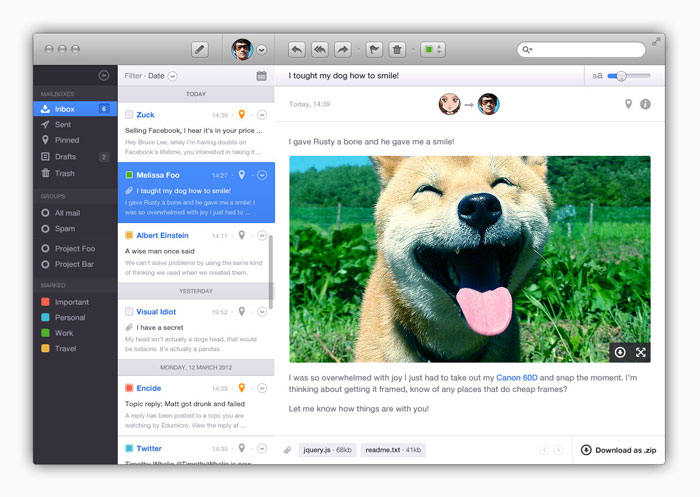This screenshot has width=700, height=497.
Task: Go to previous attachment with left arrow
Action: [x=544, y=450]
